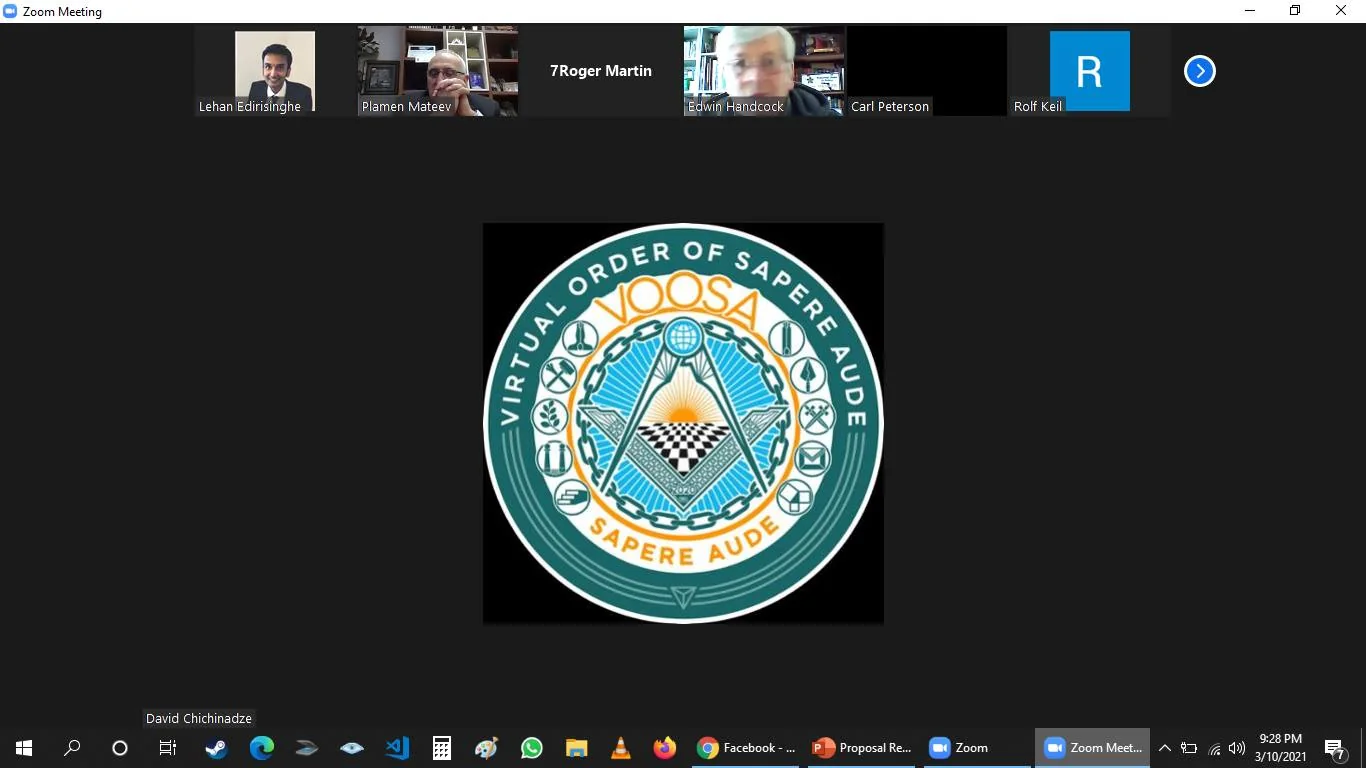Open the Calculator app in the taskbar
1366x768 pixels.
pyautogui.click(x=441, y=748)
